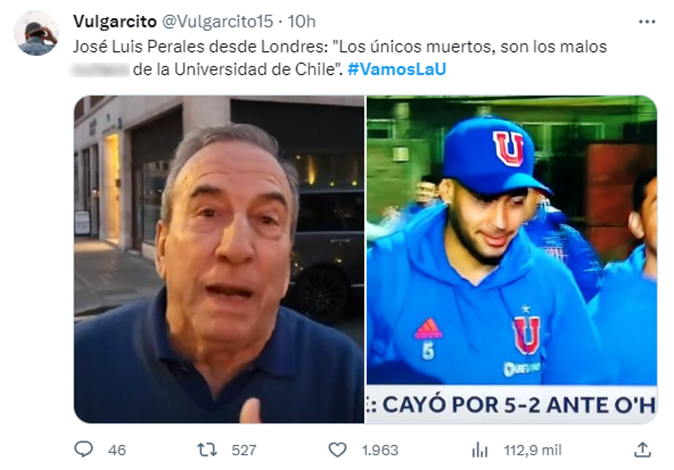Open the @Vulgarcito15 handle link

coord(217,21)
